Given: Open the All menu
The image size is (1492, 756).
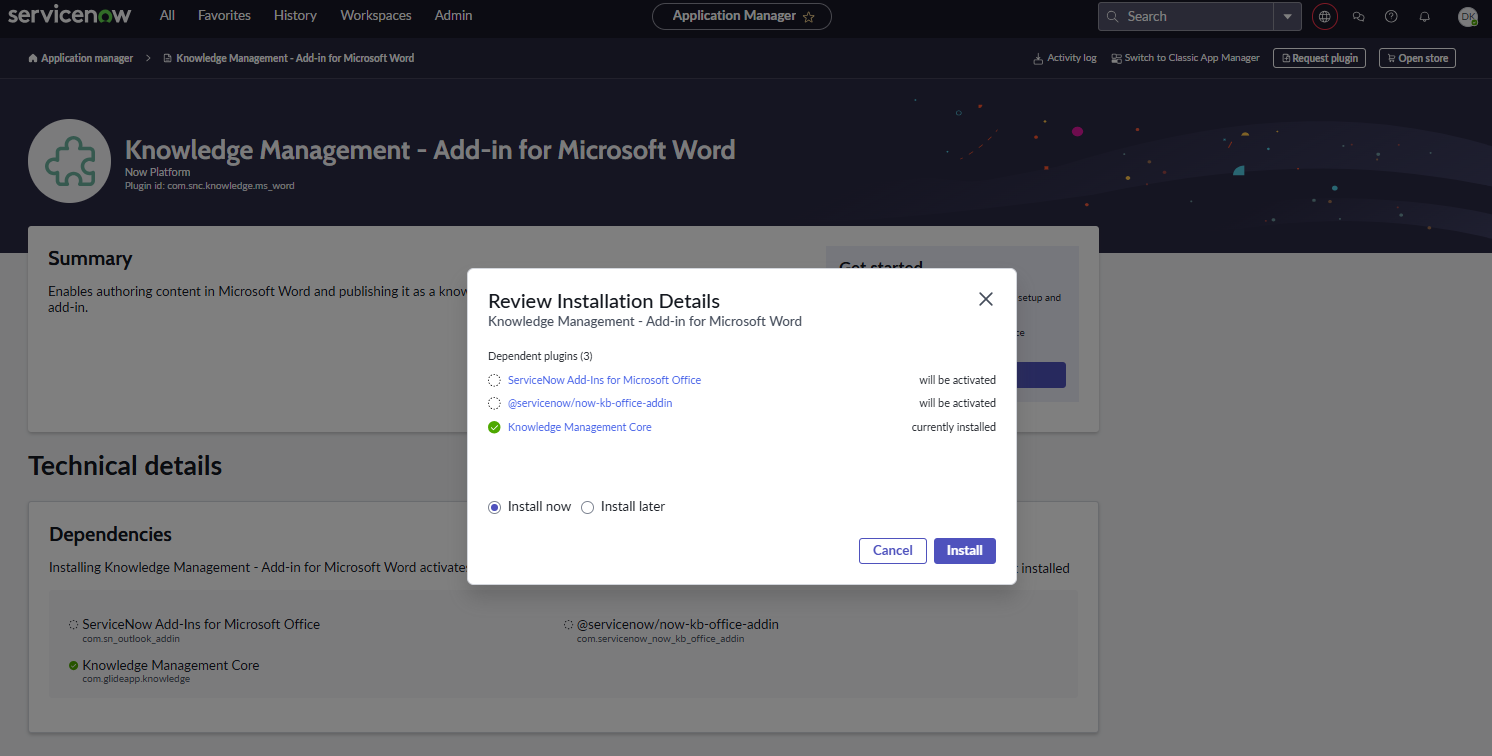Looking at the screenshot, I should 166,15.
